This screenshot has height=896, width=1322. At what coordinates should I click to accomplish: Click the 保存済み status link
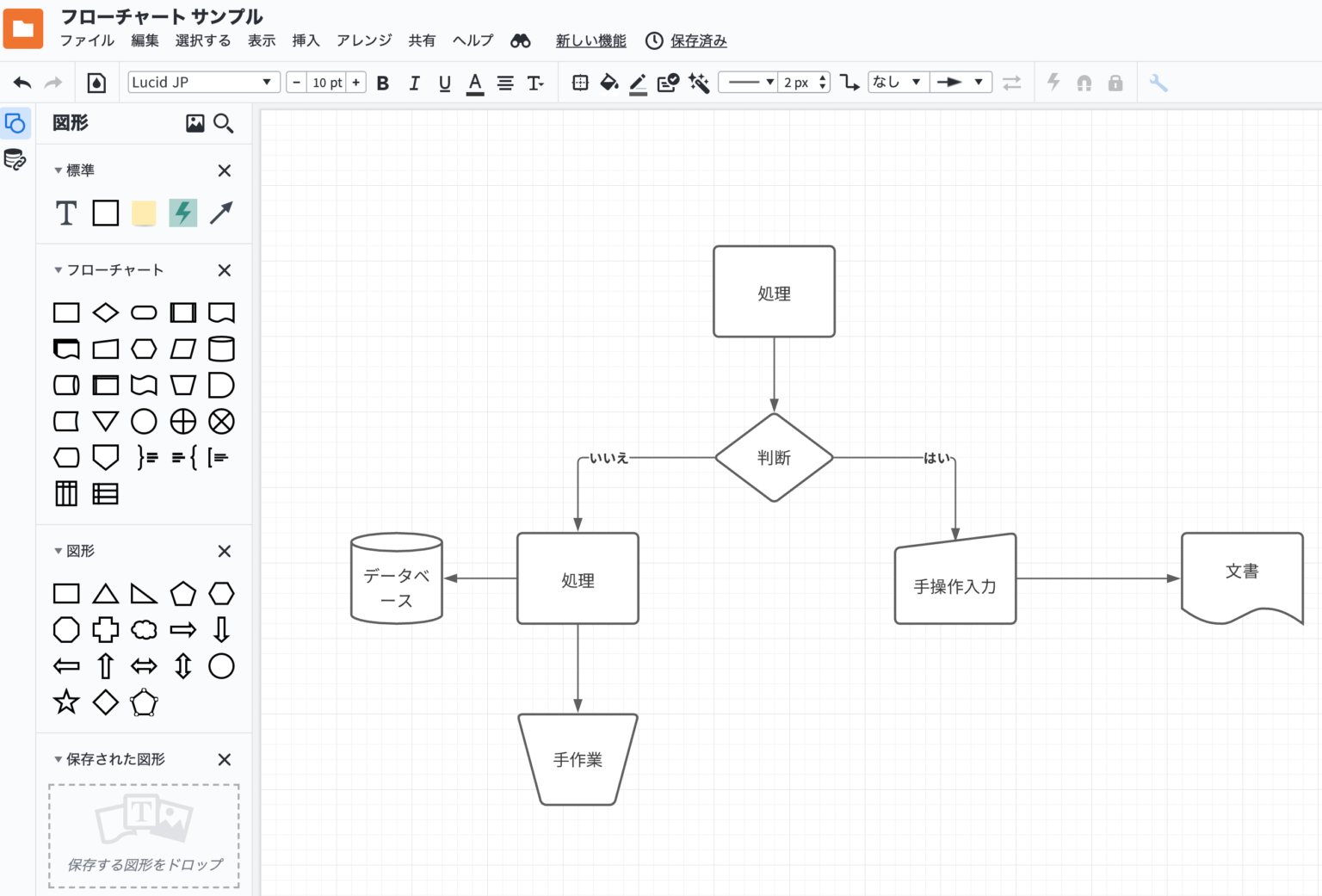tap(698, 40)
